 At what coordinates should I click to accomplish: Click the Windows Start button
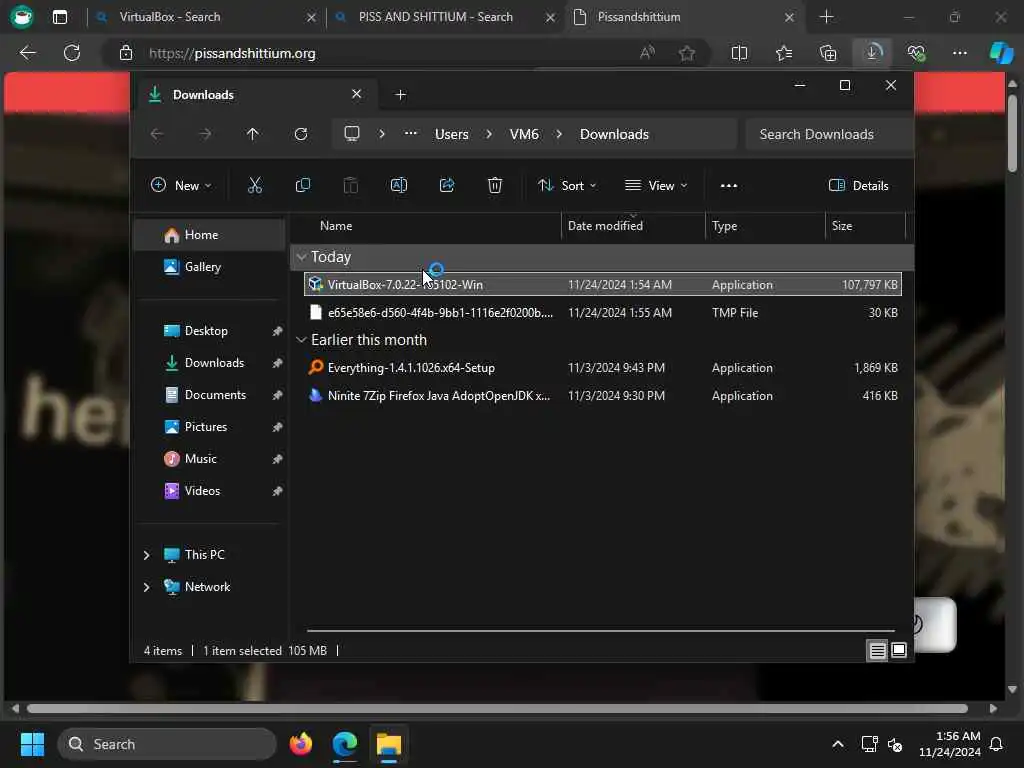(32, 744)
